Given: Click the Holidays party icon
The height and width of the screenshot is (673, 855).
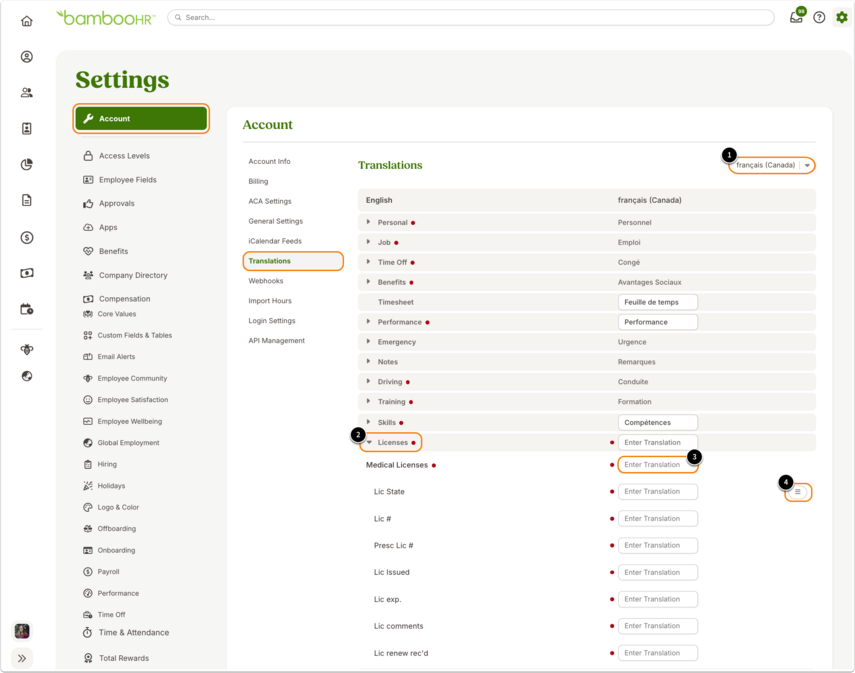Looking at the screenshot, I should [88, 485].
